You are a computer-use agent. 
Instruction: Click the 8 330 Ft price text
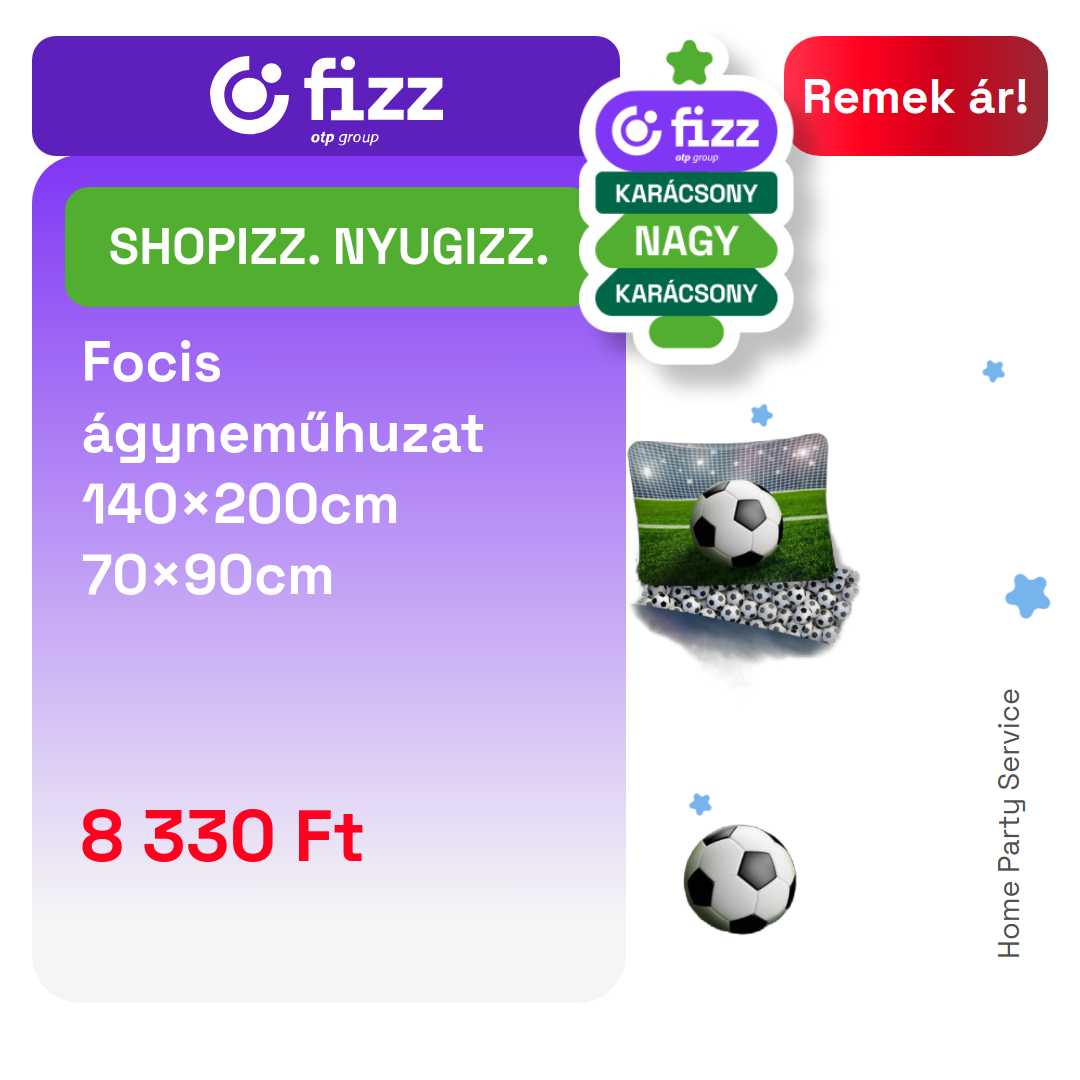[222, 836]
